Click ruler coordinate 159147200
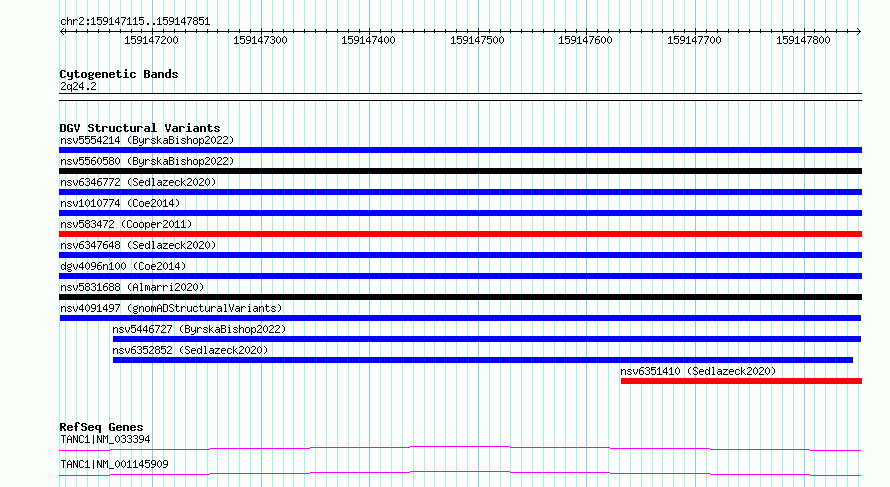 [x=151, y=40]
